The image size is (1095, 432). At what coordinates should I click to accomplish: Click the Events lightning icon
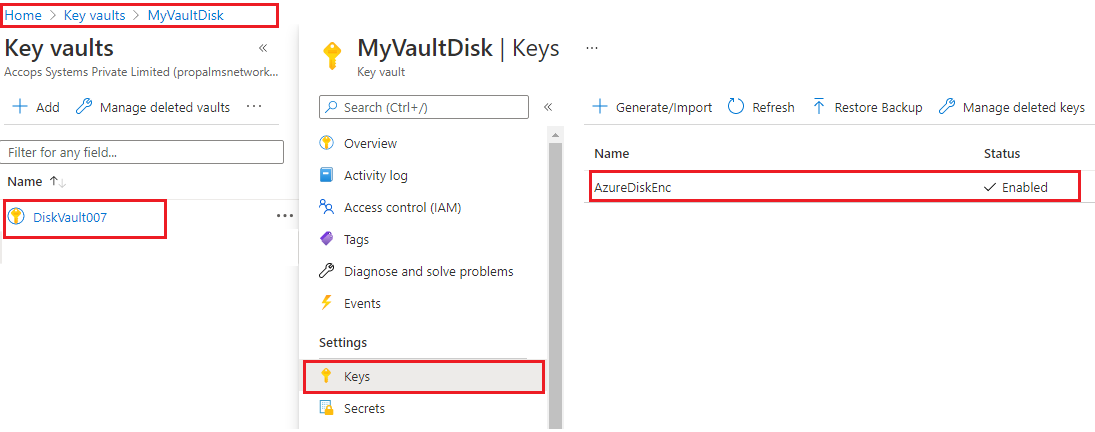coord(326,303)
